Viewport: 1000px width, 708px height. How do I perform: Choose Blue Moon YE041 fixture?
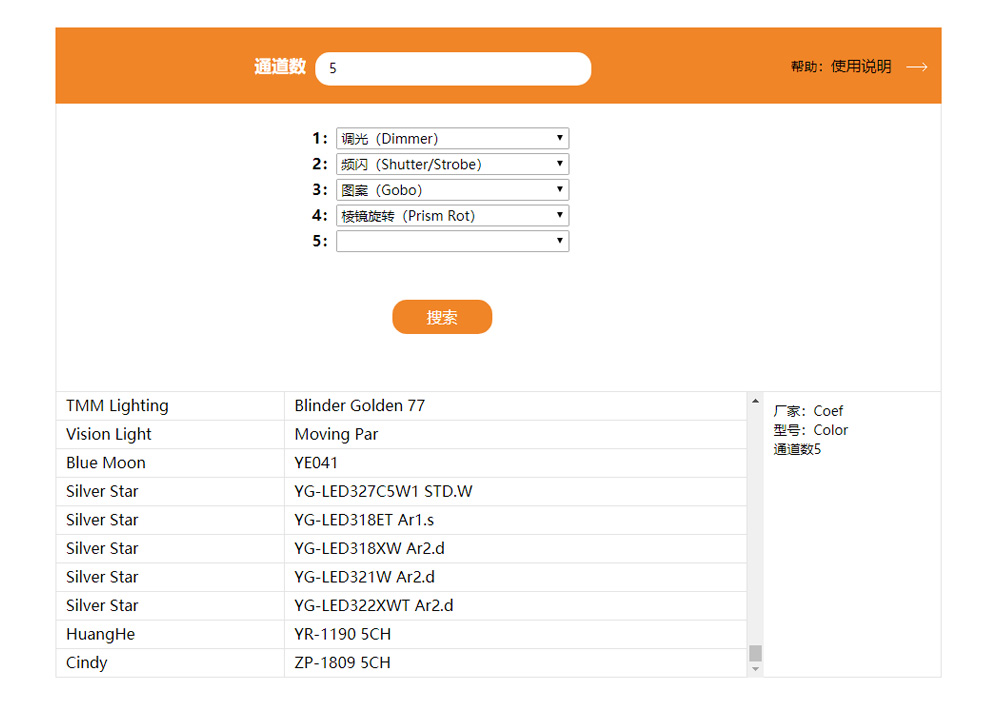(x=400, y=463)
